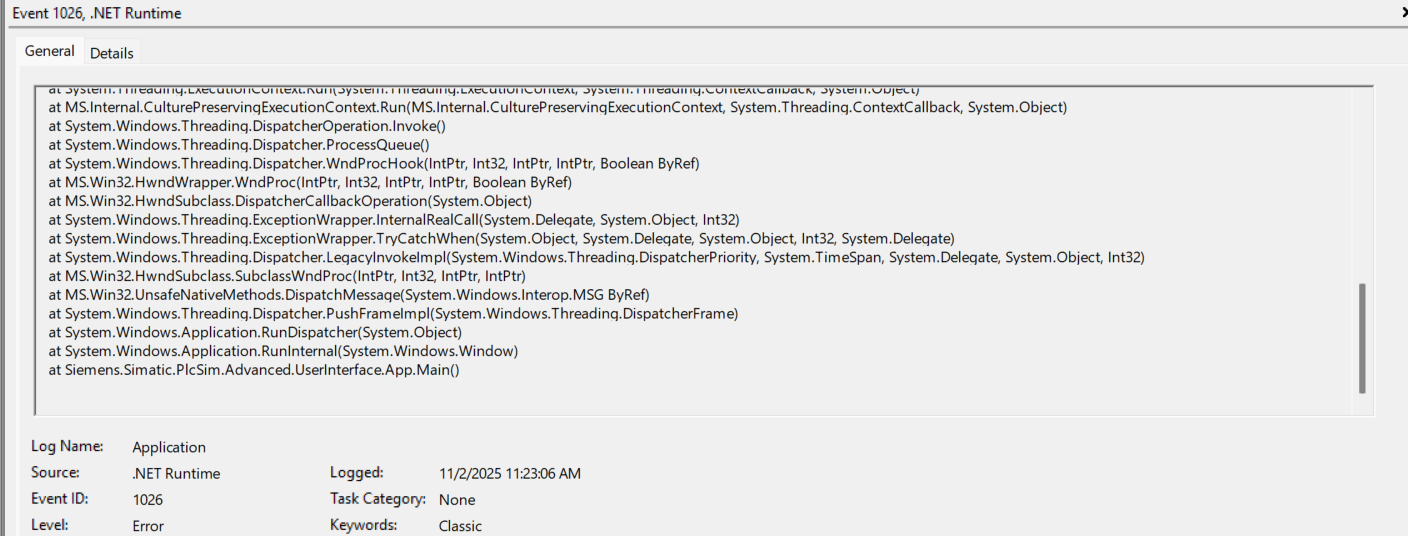This screenshot has width=1408, height=536.
Task: Click the Dispatcher.ProcessQueue() line
Action: point(239,144)
